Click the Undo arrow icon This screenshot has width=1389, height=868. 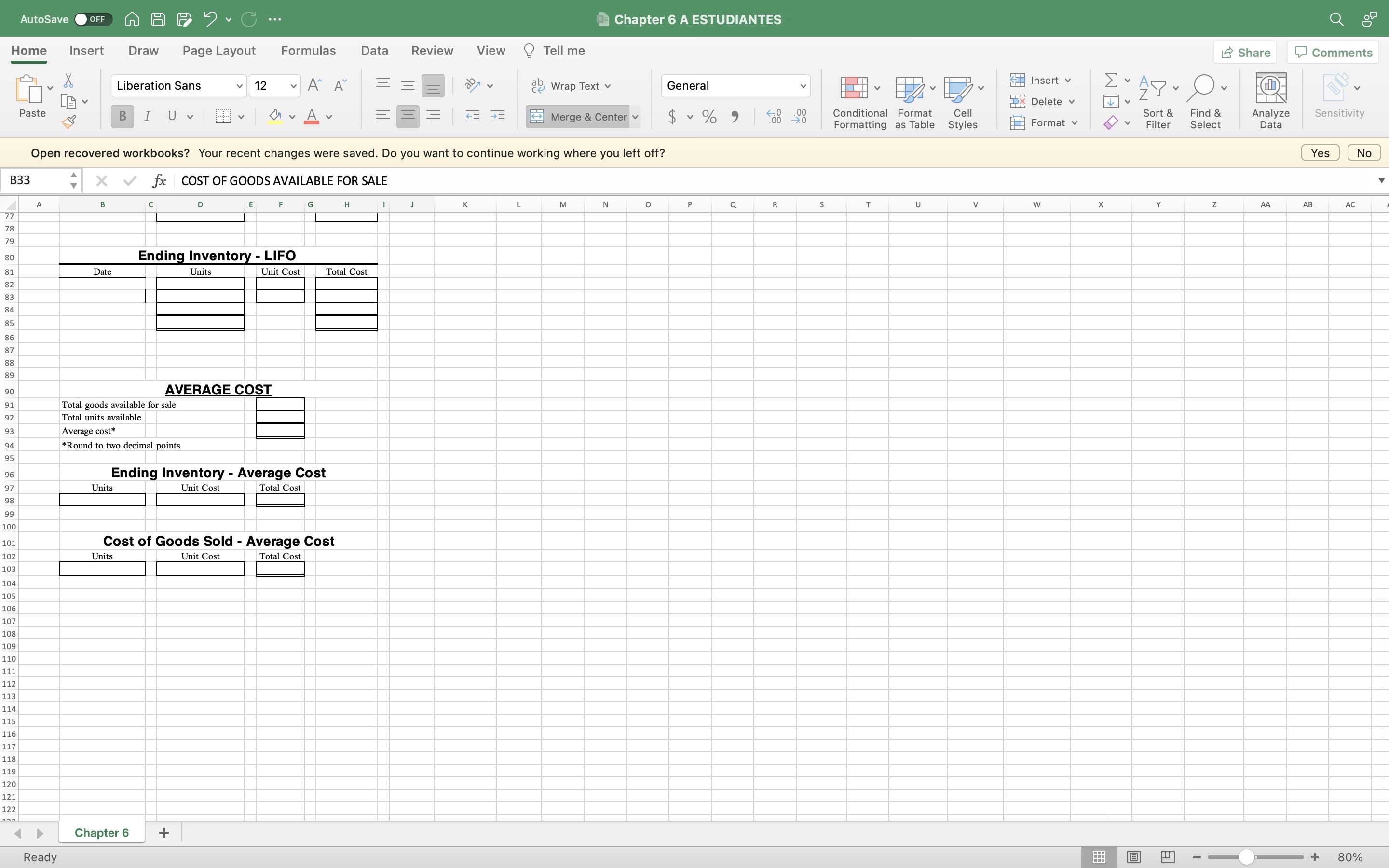210,19
